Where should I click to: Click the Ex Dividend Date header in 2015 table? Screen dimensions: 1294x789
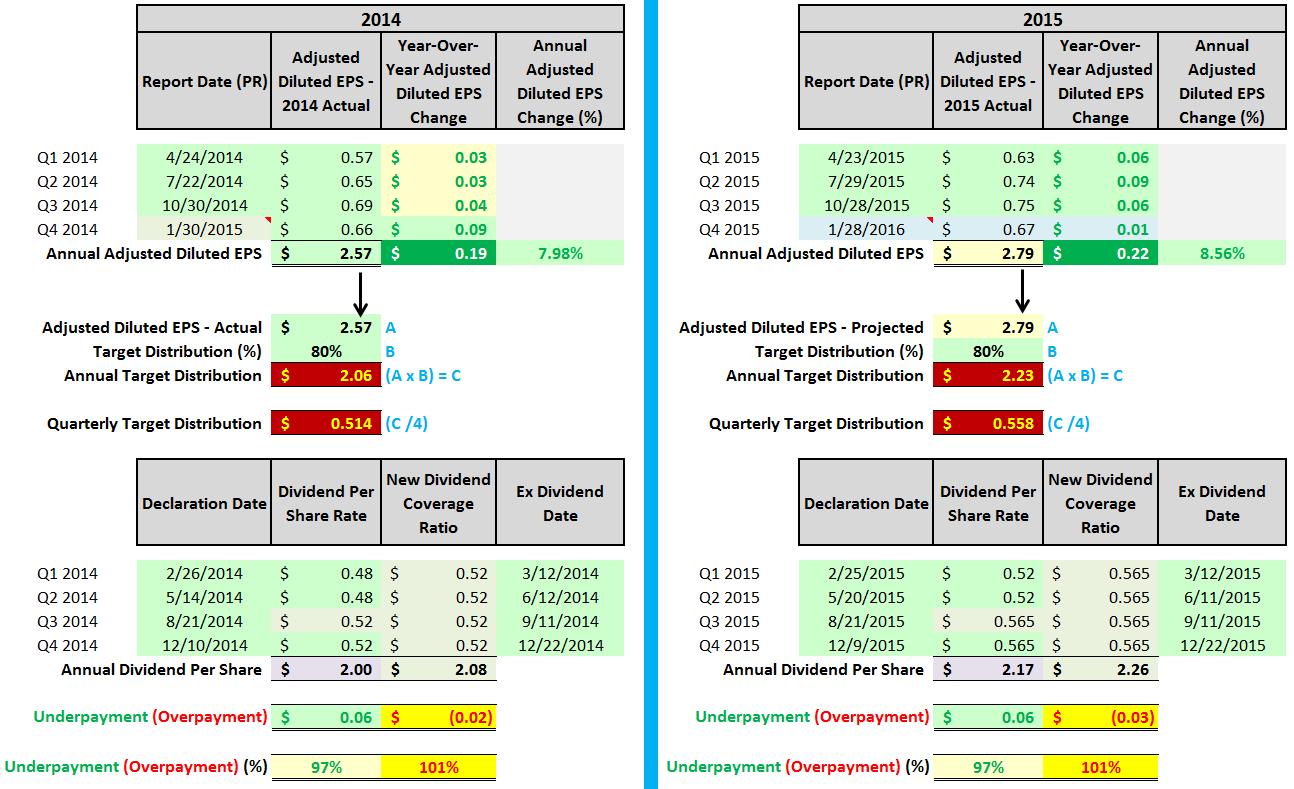(x=1222, y=501)
